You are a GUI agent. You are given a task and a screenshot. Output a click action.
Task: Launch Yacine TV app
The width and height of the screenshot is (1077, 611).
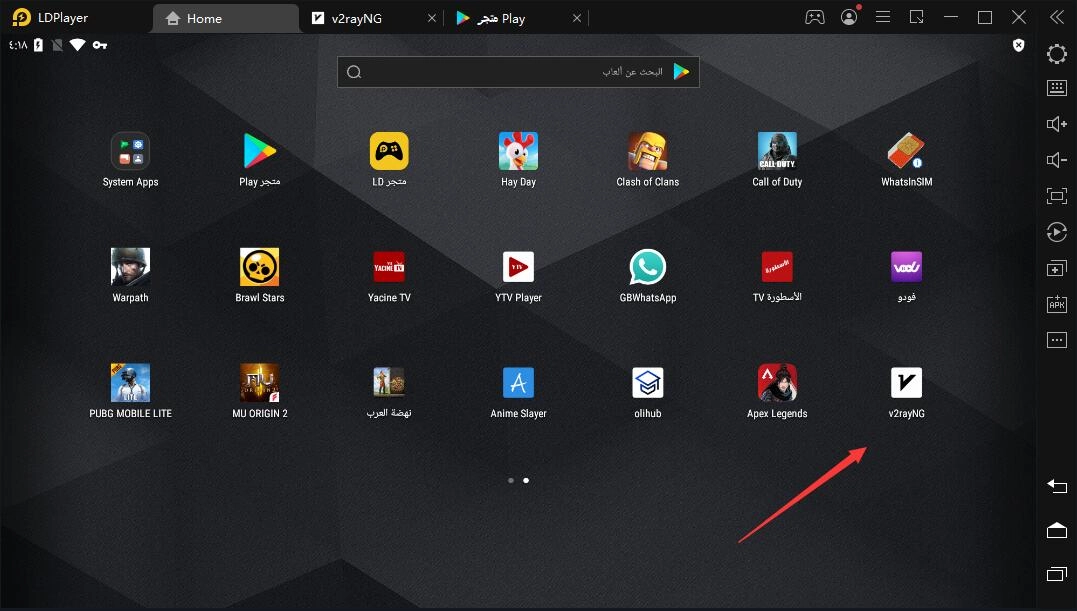pyautogui.click(x=389, y=267)
